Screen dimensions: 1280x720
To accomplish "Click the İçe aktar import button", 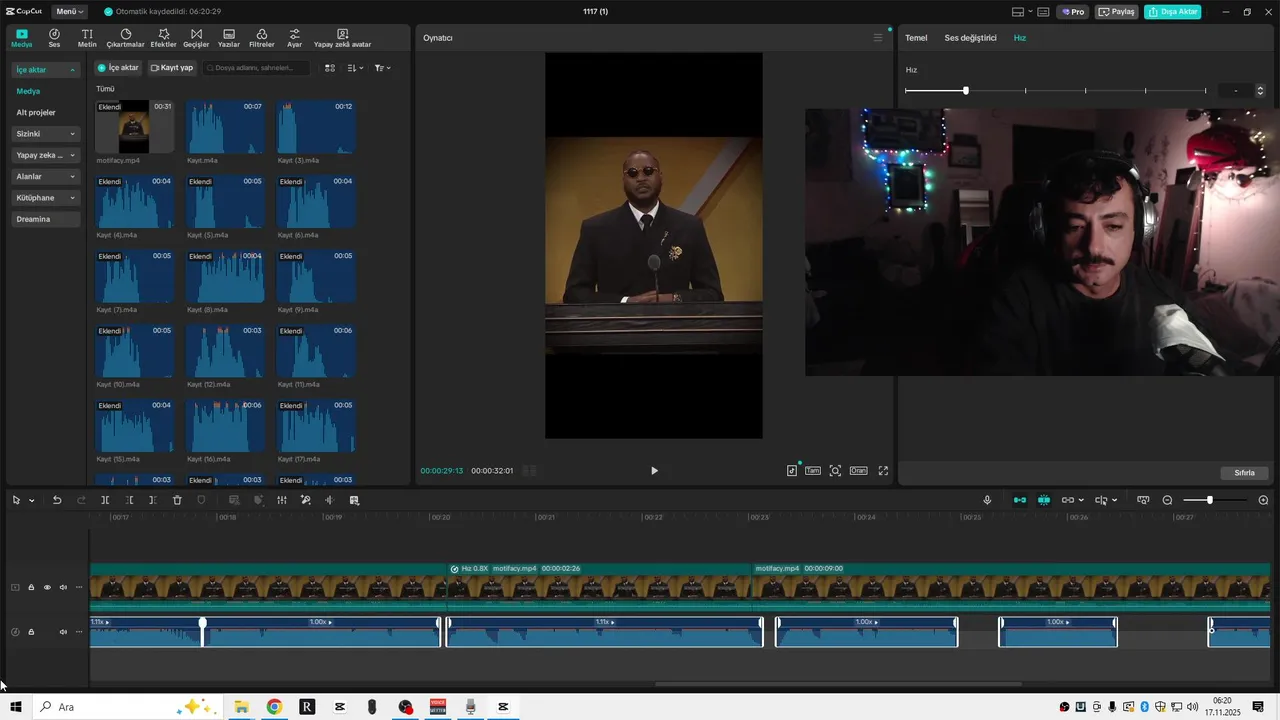I will point(118,68).
